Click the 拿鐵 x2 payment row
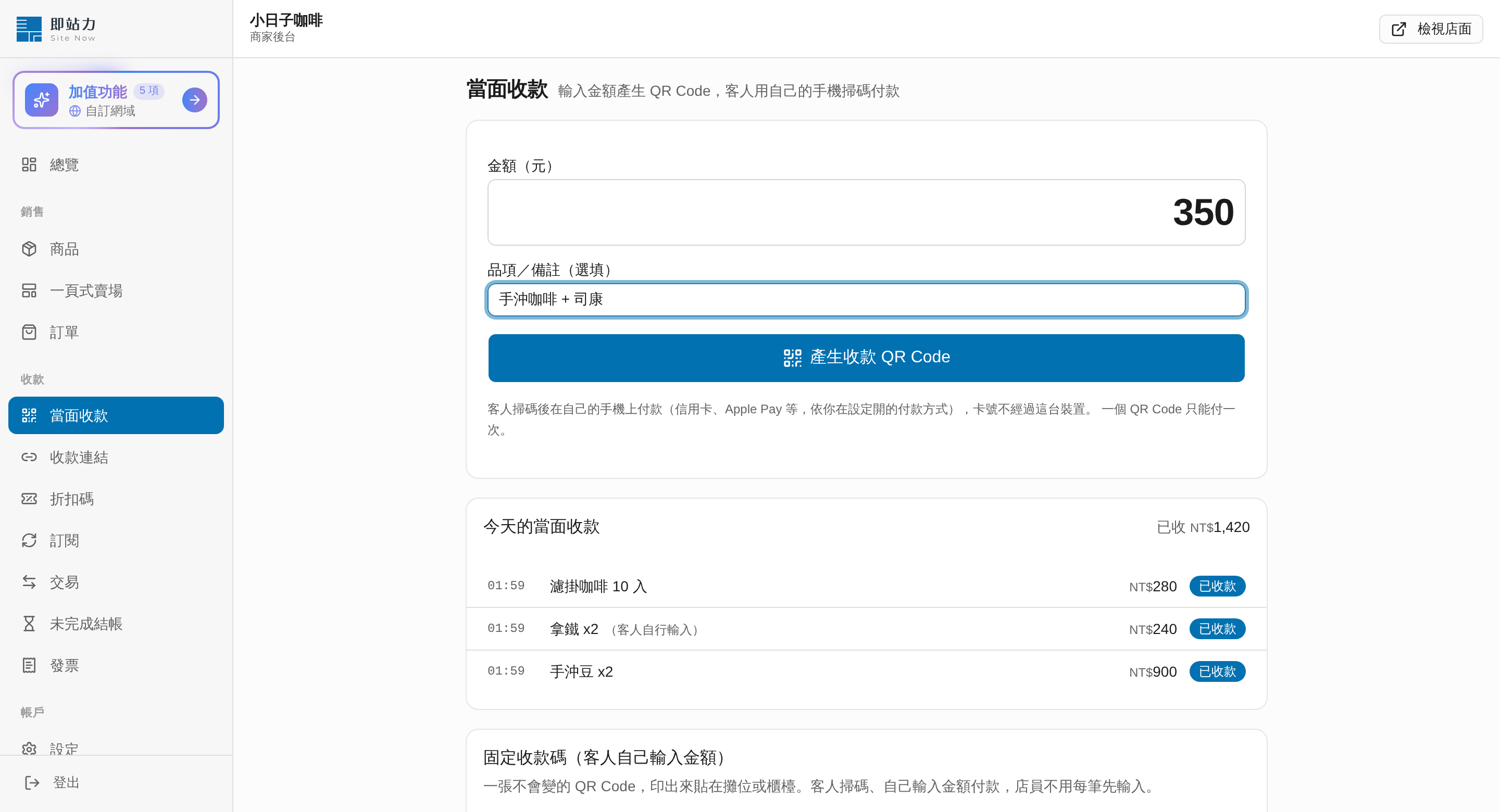 point(867,629)
